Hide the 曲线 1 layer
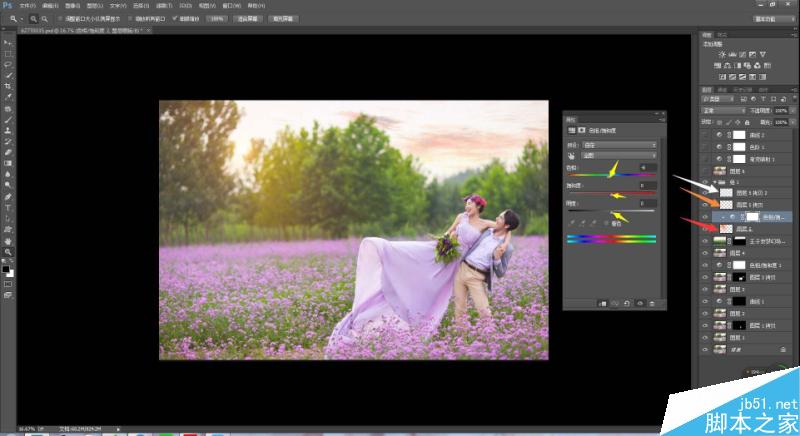This screenshot has height=436, width=800. point(705,301)
